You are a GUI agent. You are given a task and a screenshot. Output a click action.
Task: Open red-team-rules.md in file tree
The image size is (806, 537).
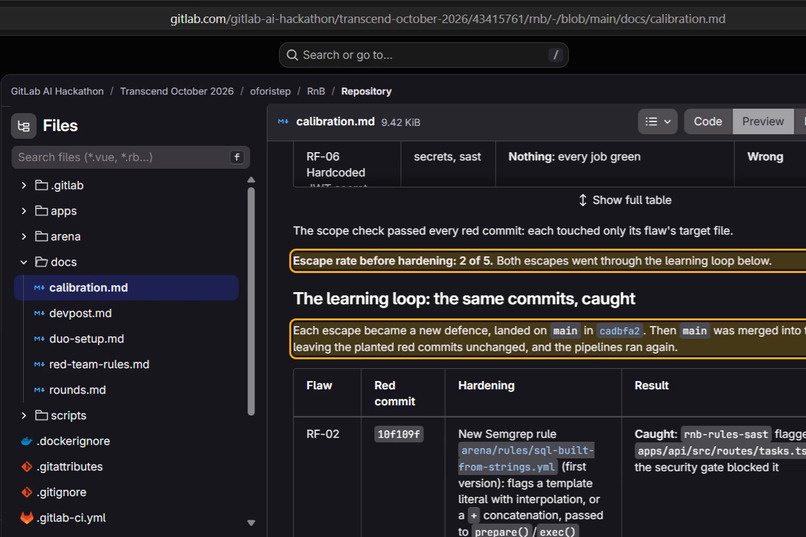(x=99, y=364)
